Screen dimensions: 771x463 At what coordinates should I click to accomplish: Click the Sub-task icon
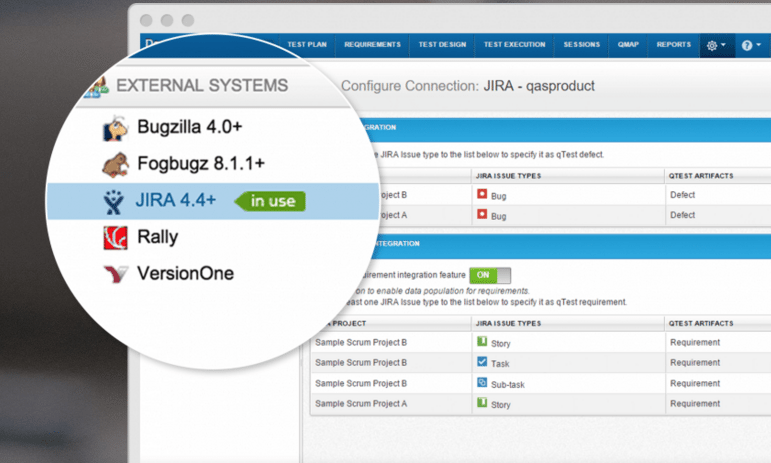click(482, 382)
